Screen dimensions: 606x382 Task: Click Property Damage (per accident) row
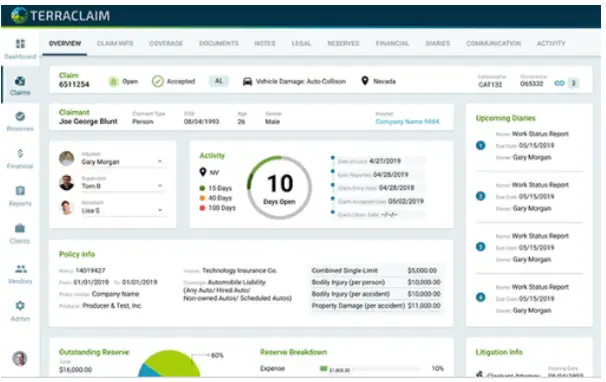(376, 306)
